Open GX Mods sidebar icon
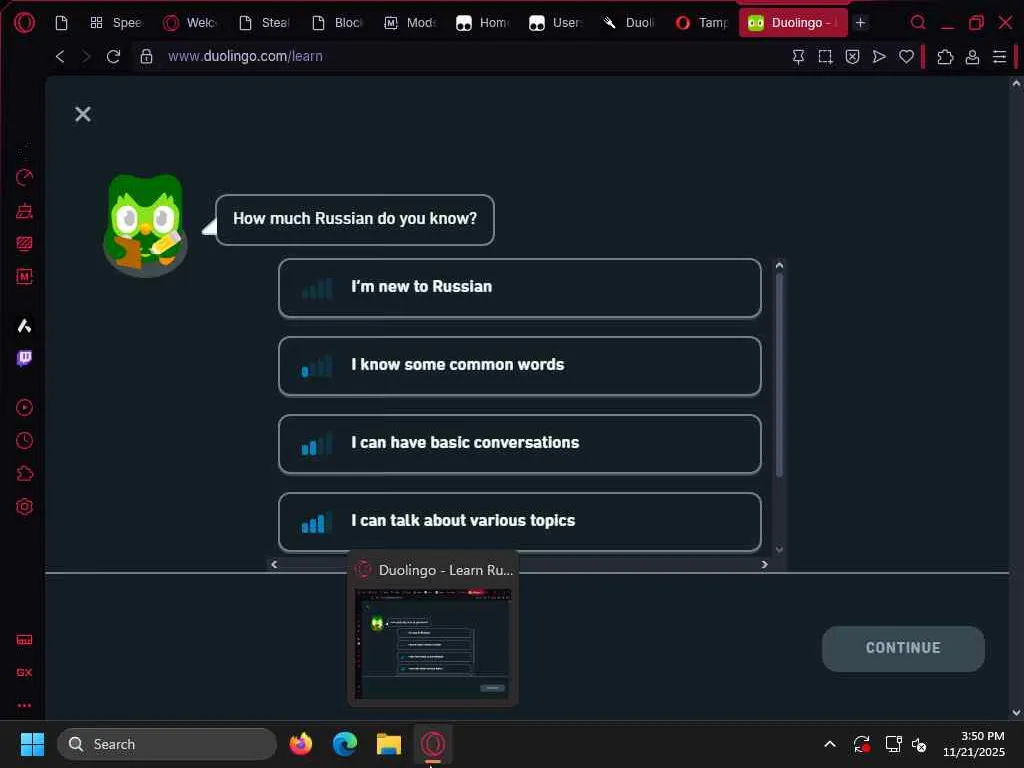Image resolution: width=1024 pixels, height=768 pixels. coord(24,276)
